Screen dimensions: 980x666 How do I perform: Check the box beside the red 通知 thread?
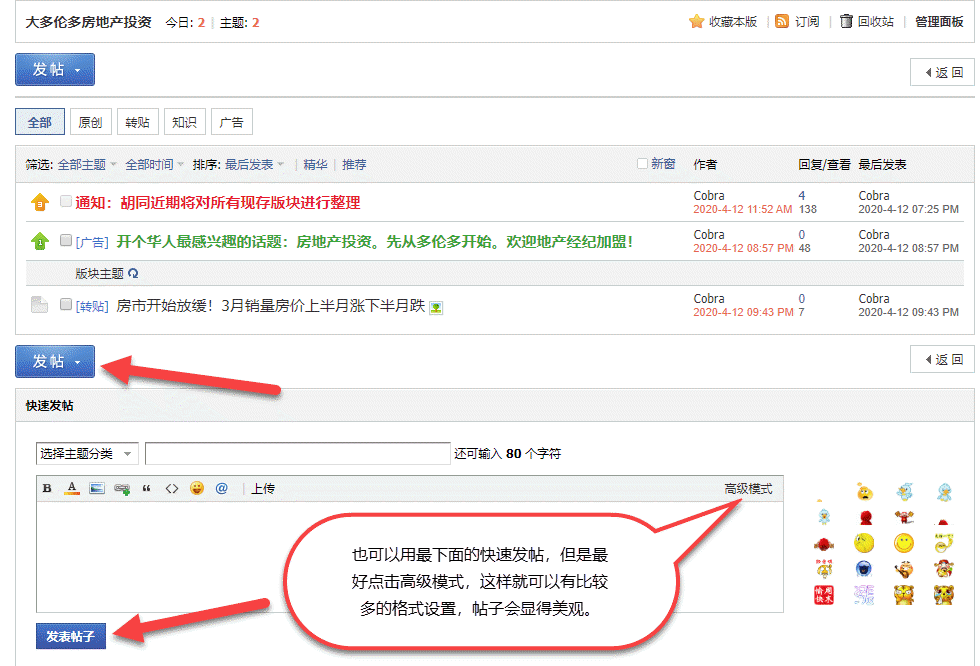66,201
